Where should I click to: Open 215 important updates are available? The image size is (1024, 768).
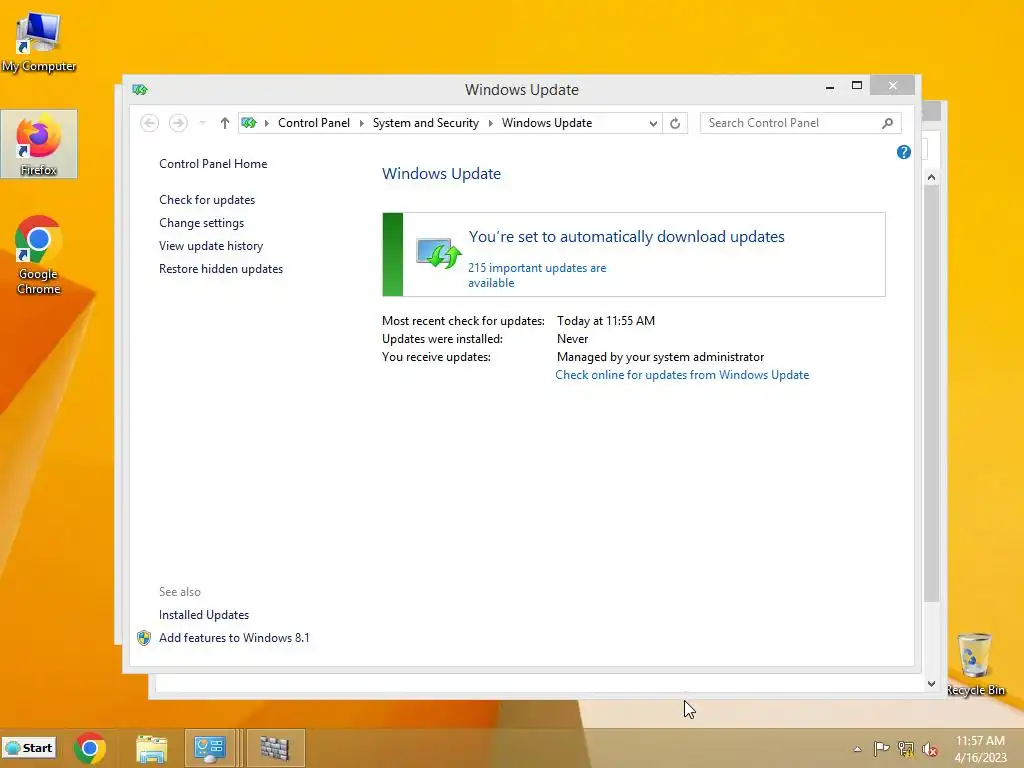537,275
